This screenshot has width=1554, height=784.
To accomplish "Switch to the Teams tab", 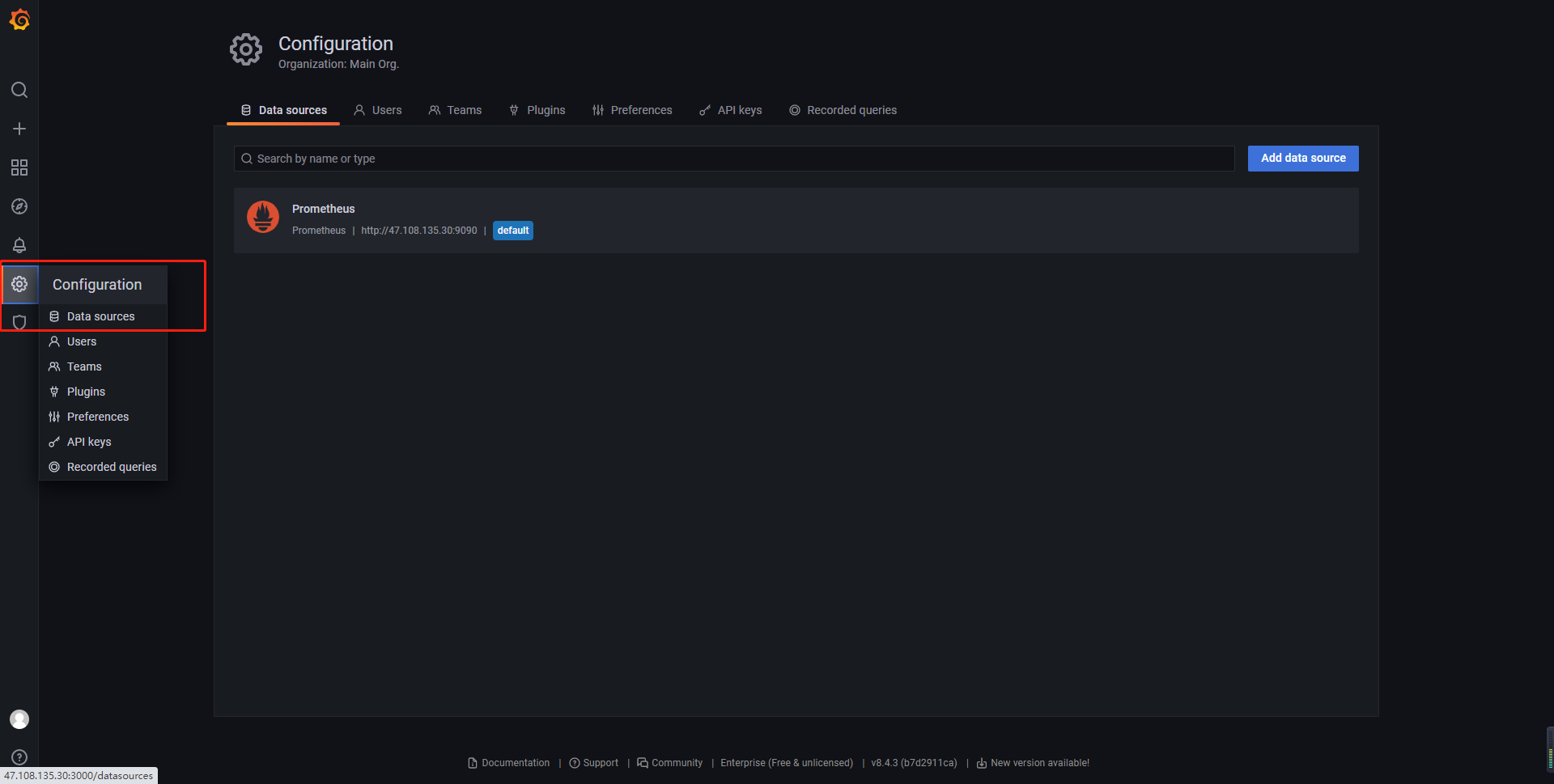I will pyautogui.click(x=455, y=110).
